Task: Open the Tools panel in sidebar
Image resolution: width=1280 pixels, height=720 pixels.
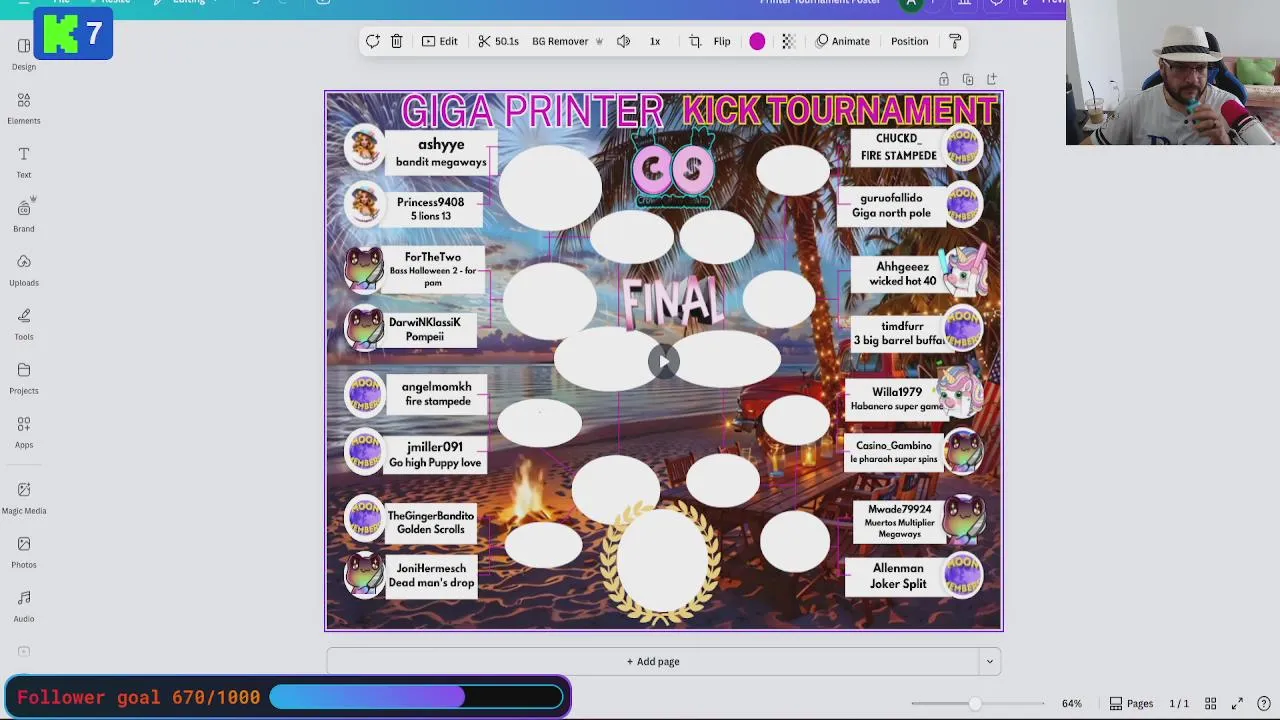Action: pos(24,325)
